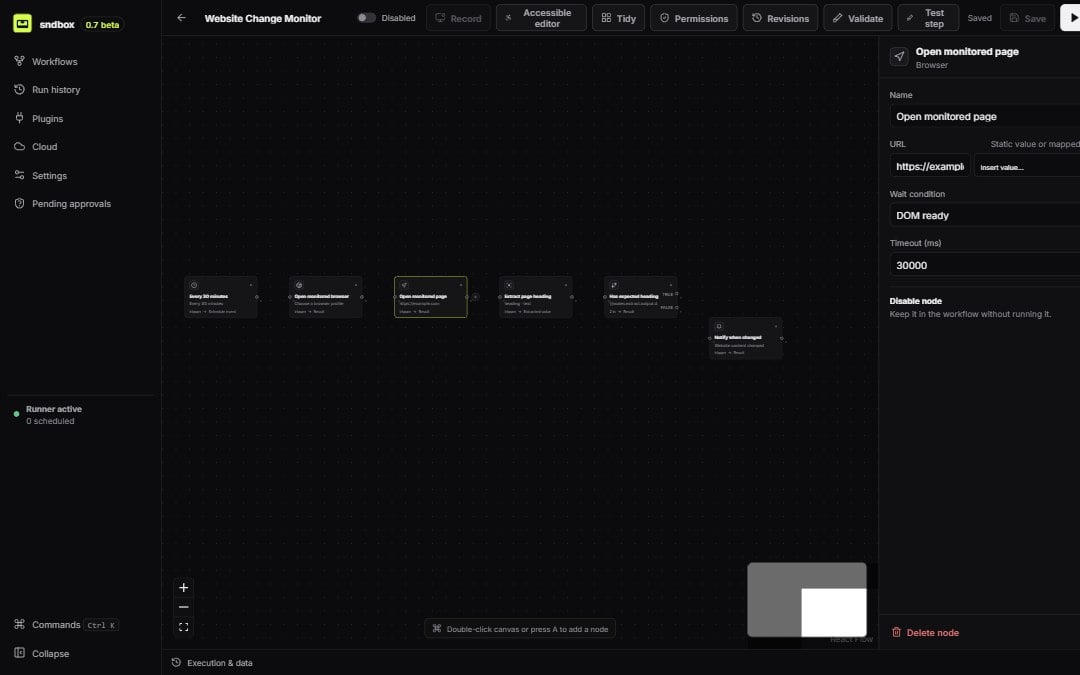Click the menu dot on 'Notify when changed' node
The image size is (1080, 675).
coord(776,326)
